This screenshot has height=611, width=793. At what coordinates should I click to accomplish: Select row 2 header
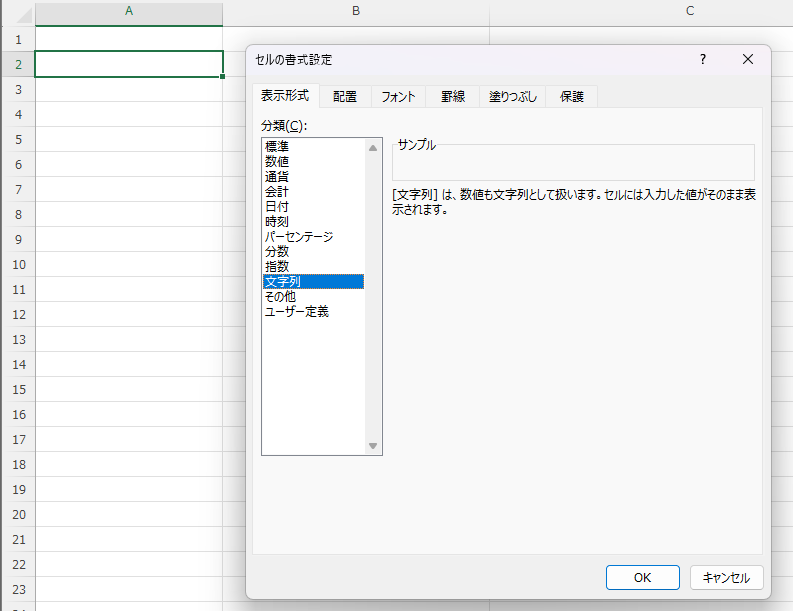pos(18,65)
